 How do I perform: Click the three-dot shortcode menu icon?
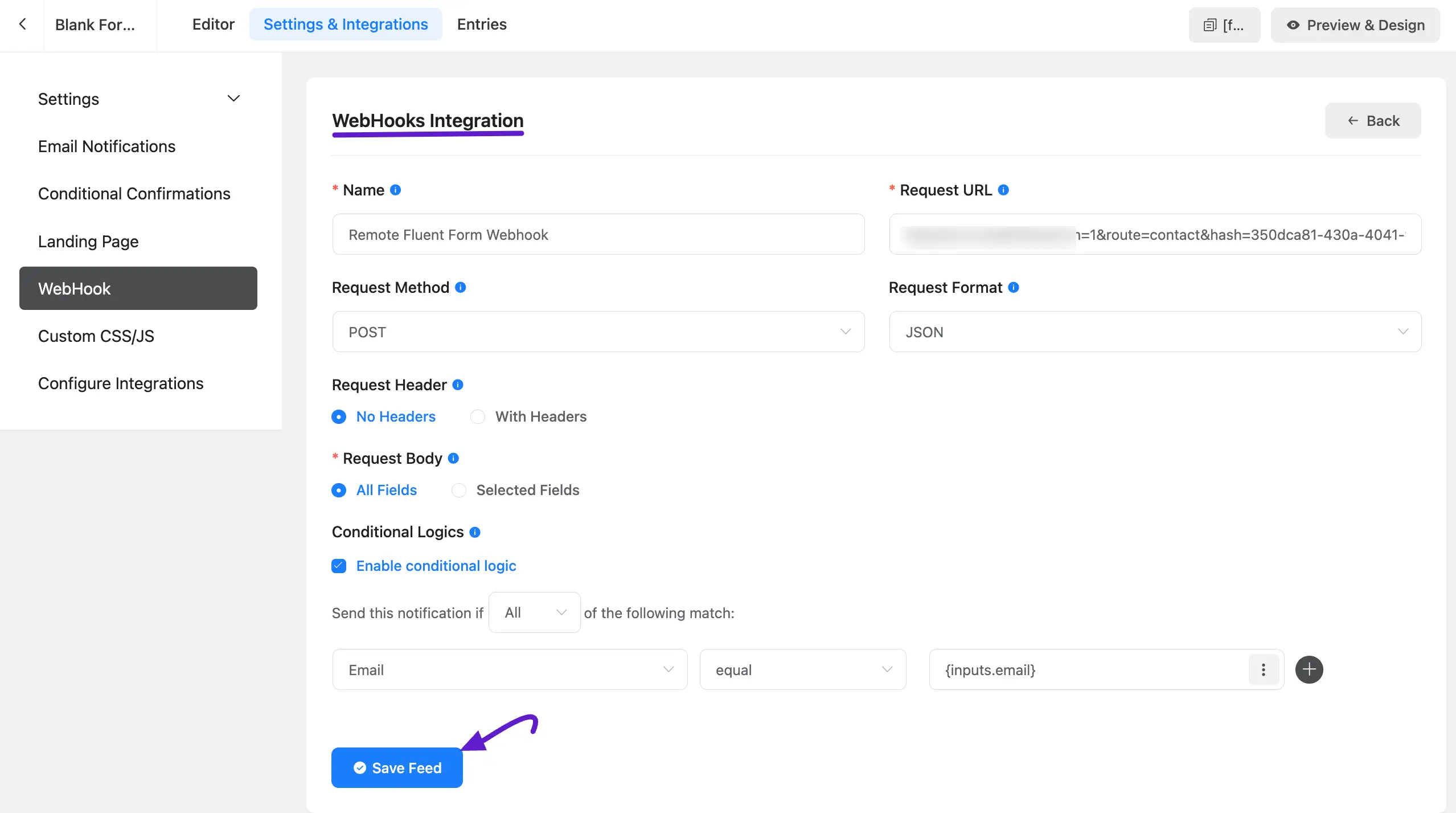[x=1264, y=669]
